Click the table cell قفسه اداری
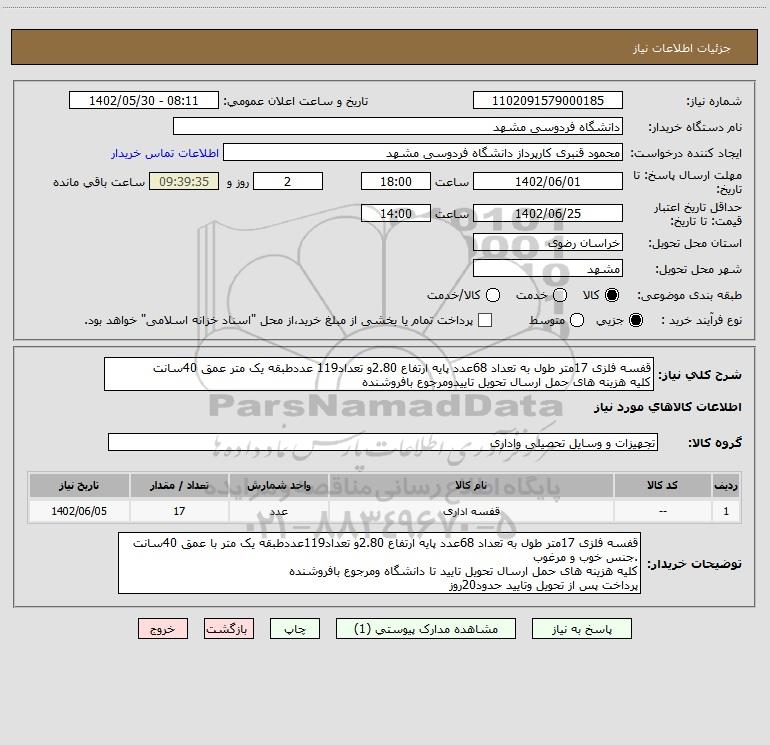The width and height of the screenshot is (770, 745). (x=471, y=511)
